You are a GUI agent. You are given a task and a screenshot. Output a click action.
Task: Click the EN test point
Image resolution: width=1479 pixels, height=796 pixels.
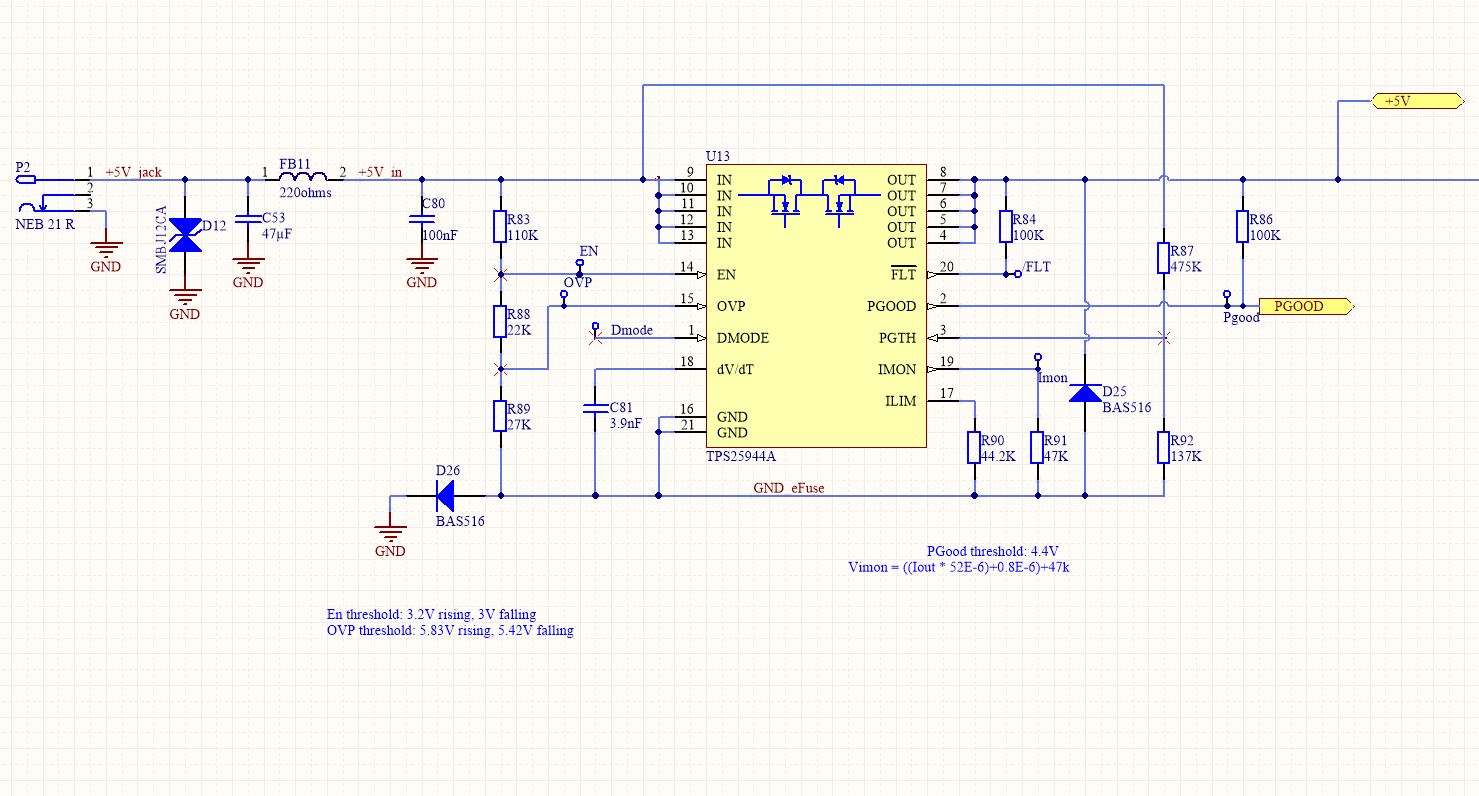pyautogui.click(x=579, y=265)
